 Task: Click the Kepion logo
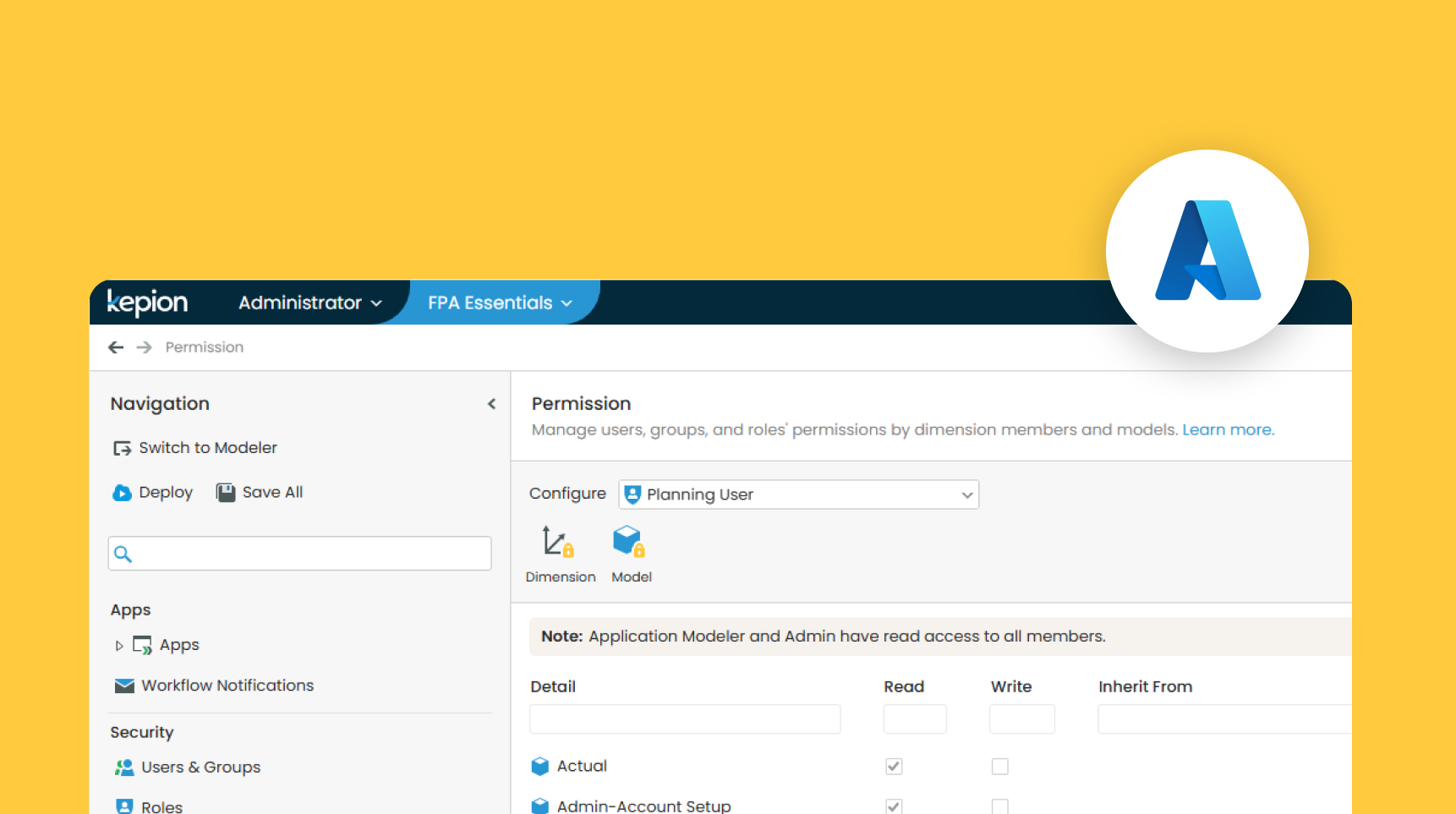tap(147, 303)
